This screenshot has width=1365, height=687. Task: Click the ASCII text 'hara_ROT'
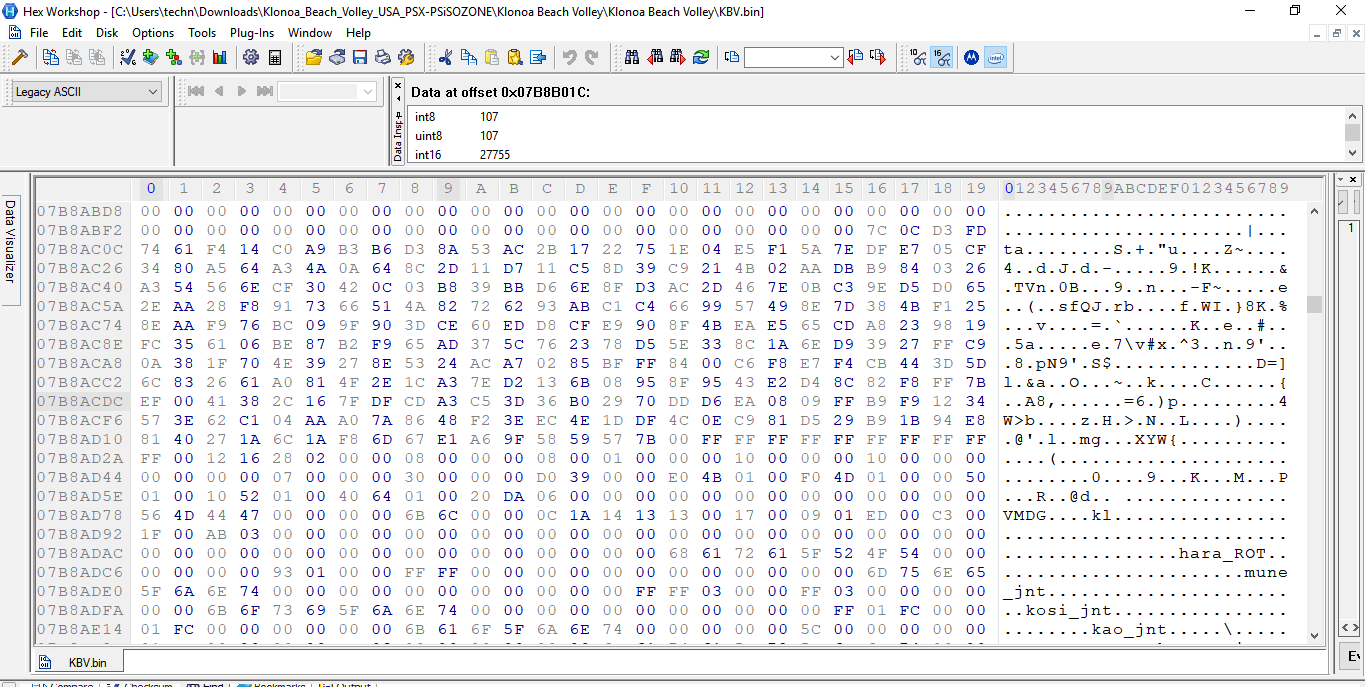[1222, 553]
